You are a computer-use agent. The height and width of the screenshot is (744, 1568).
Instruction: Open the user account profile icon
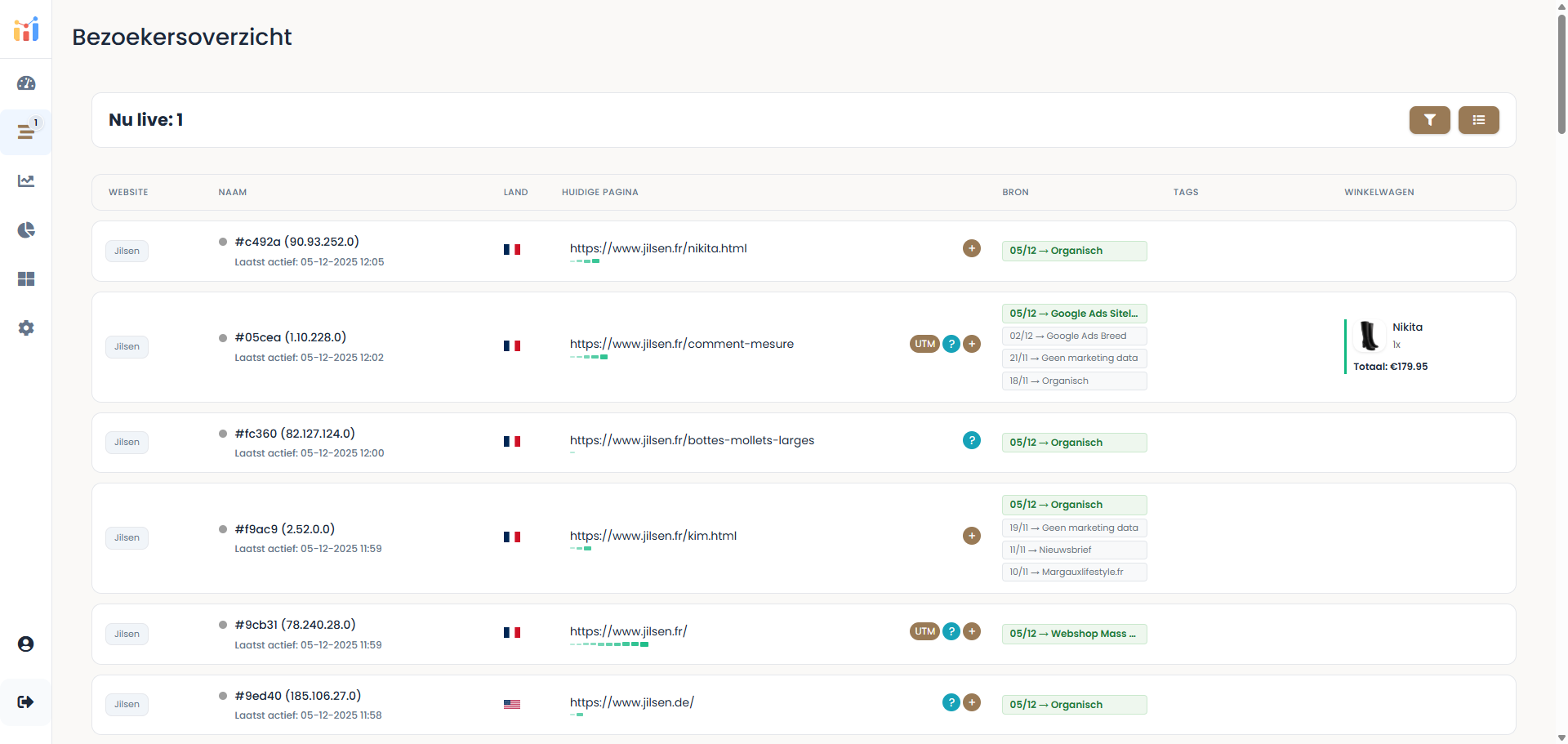coord(26,644)
